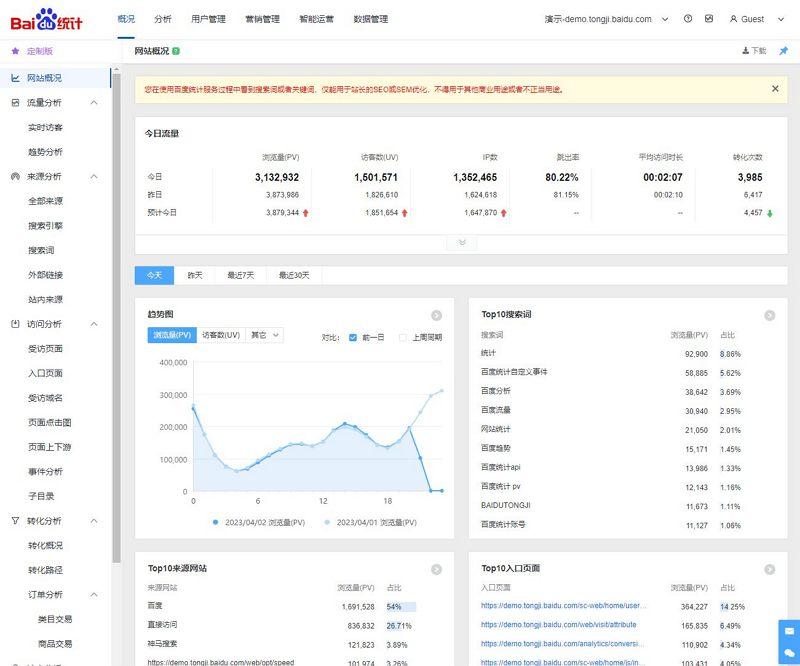The image size is (800, 666).
Task: Click the Guest user avatar icon
Action: pos(734,19)
